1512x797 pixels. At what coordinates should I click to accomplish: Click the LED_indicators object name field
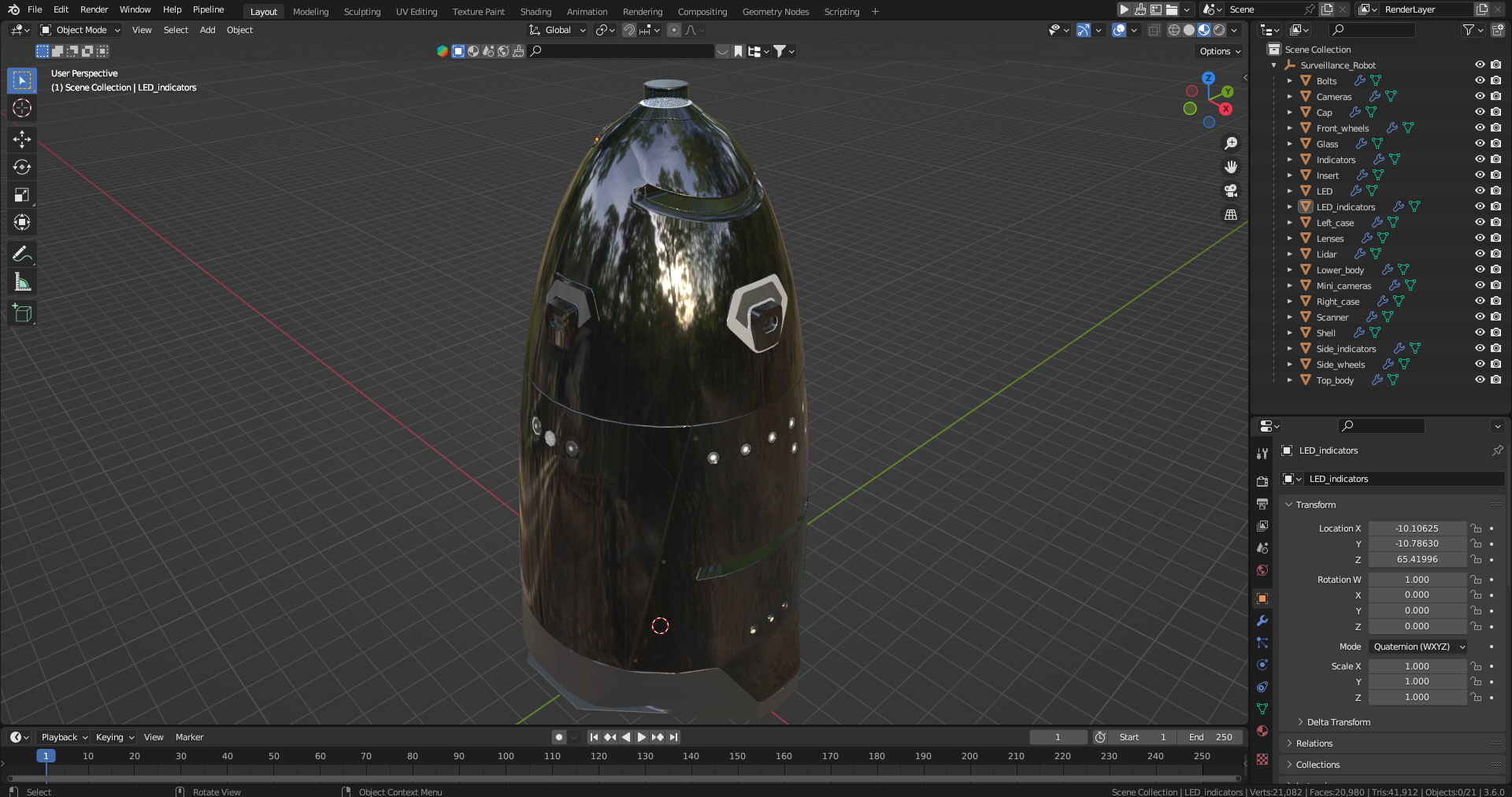point(1405,479)
